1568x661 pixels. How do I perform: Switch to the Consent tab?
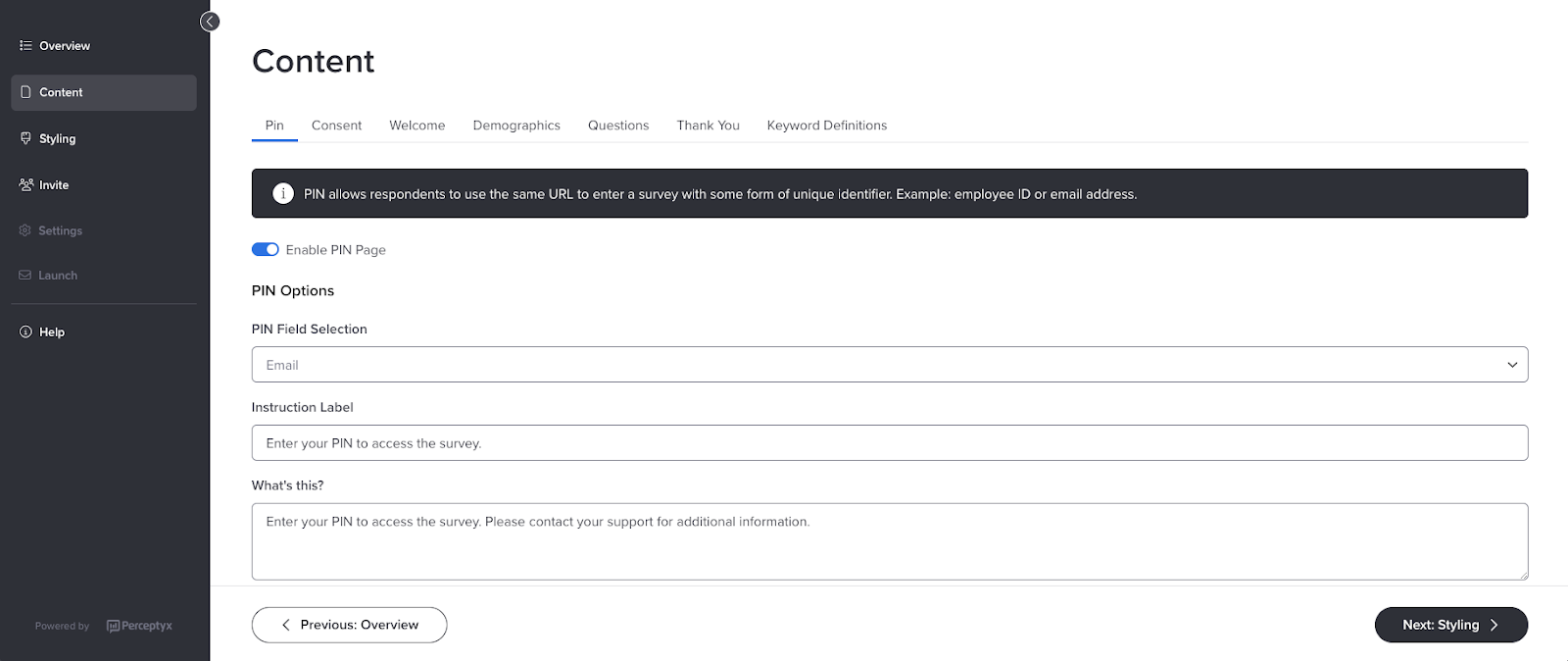[336, 126]
